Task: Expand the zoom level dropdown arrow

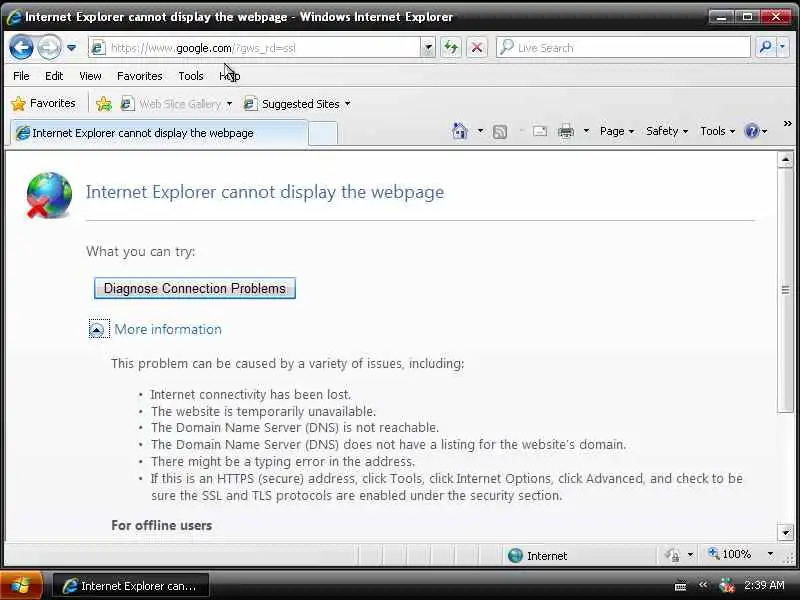Action: click(x=770, y=554)
